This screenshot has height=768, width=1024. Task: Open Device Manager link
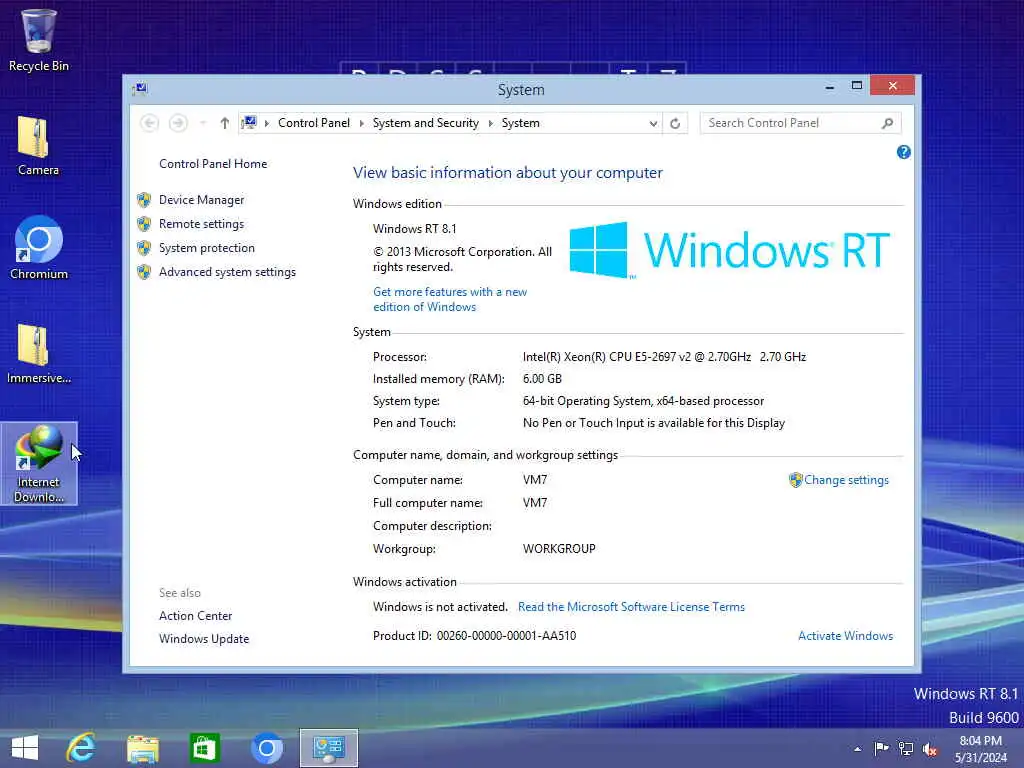click(201, 200)
